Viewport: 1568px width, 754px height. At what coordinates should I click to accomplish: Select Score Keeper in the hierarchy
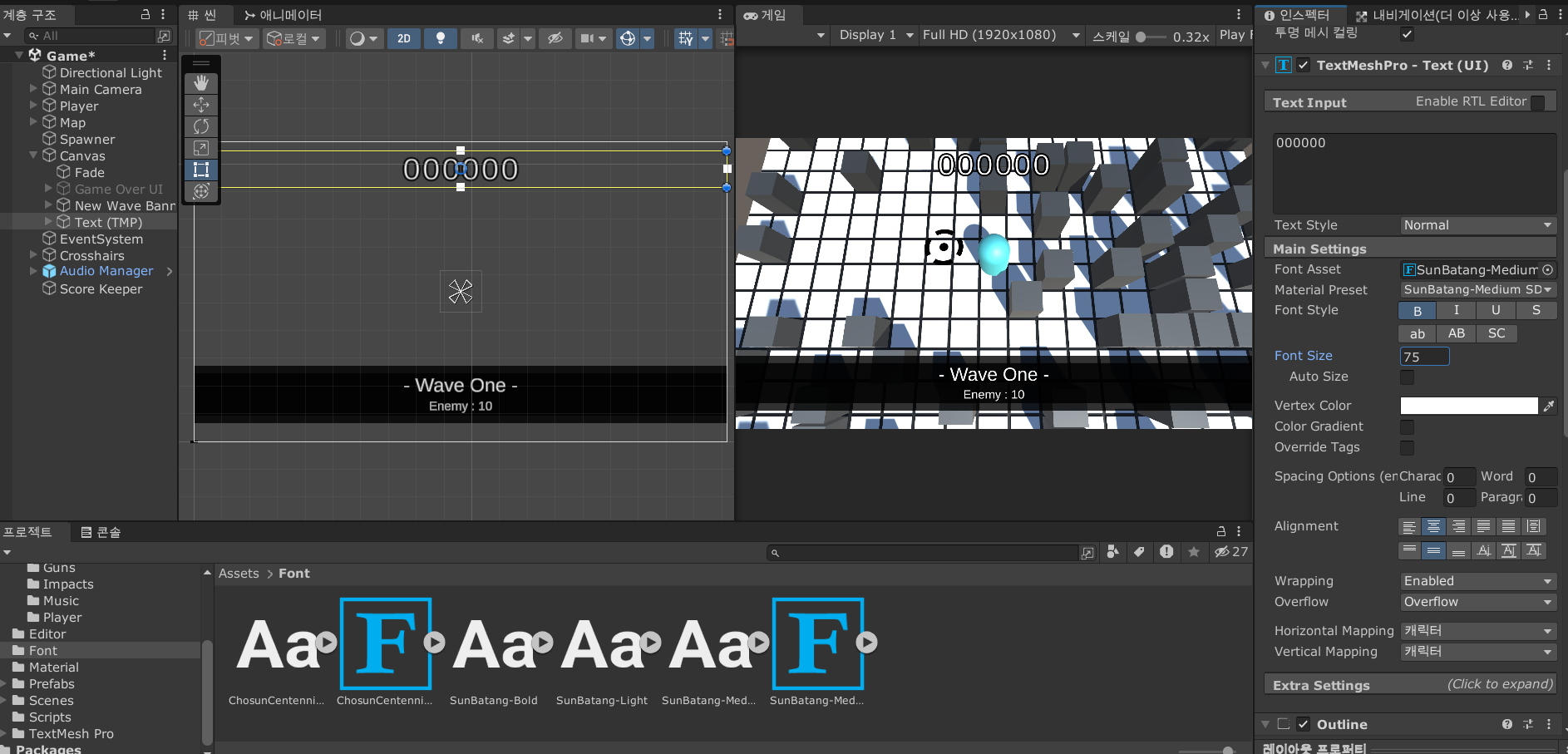click(x=101, y=288)
